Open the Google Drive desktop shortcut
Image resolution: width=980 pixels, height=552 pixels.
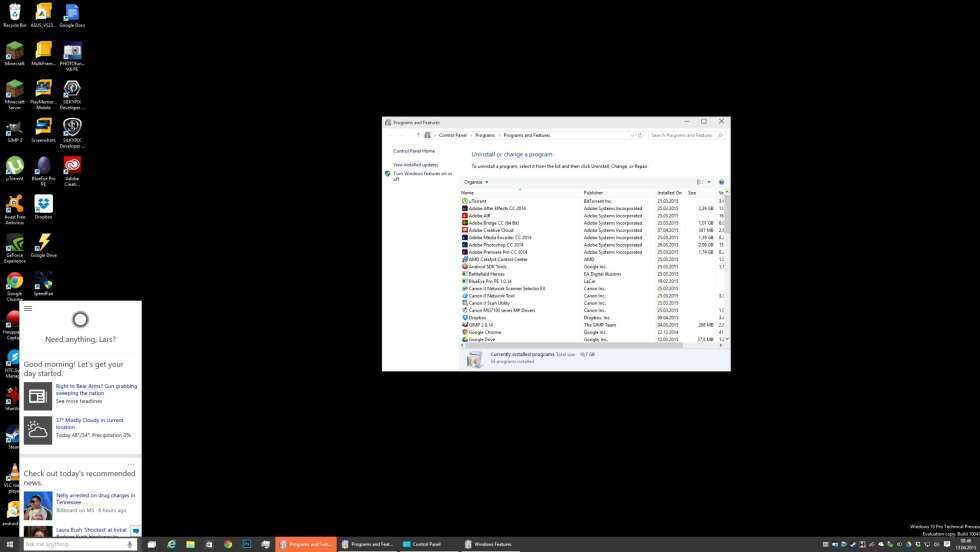43,246
